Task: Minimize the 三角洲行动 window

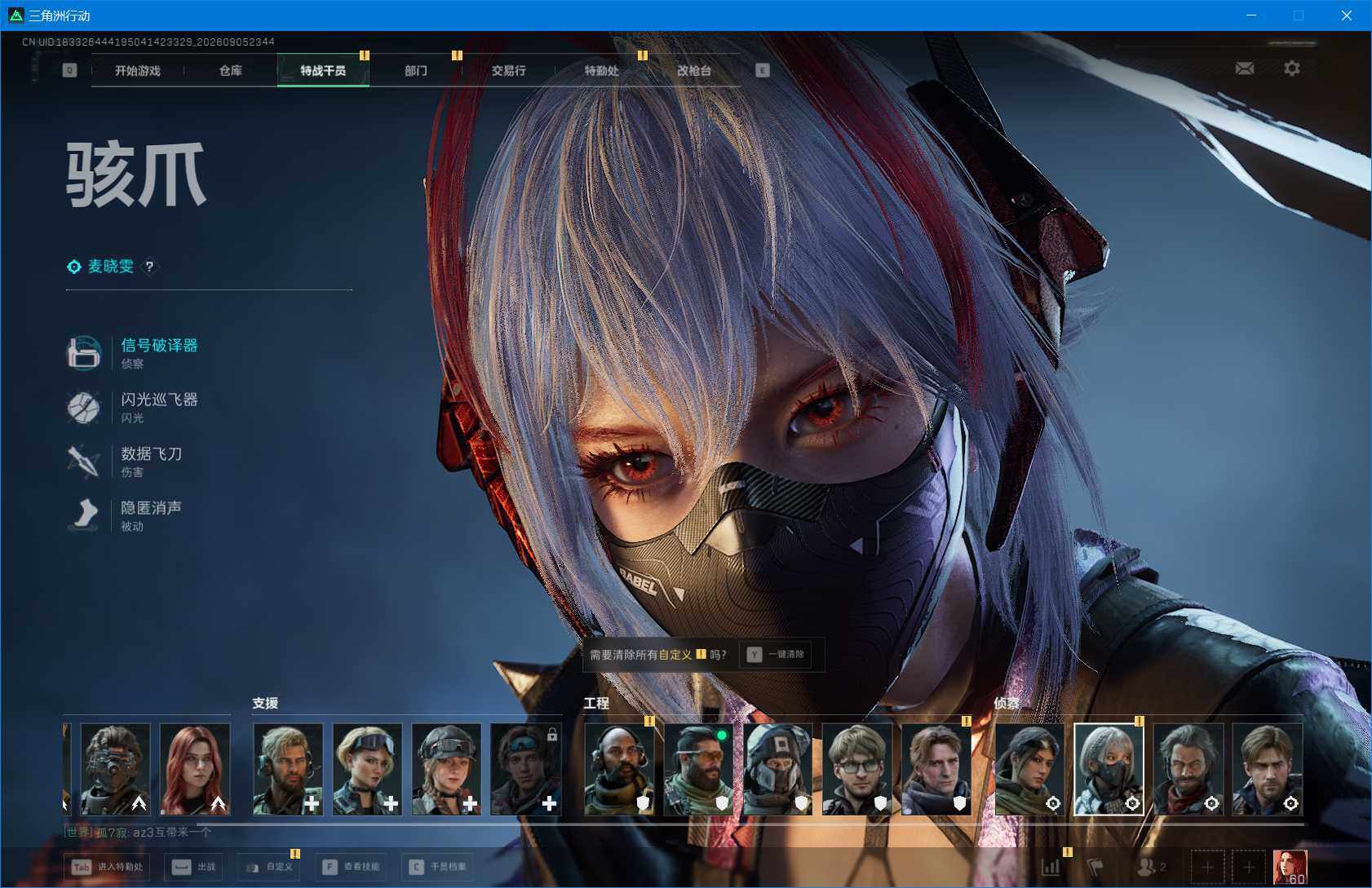Action: pyautogui.click(x=1251, y=15)
